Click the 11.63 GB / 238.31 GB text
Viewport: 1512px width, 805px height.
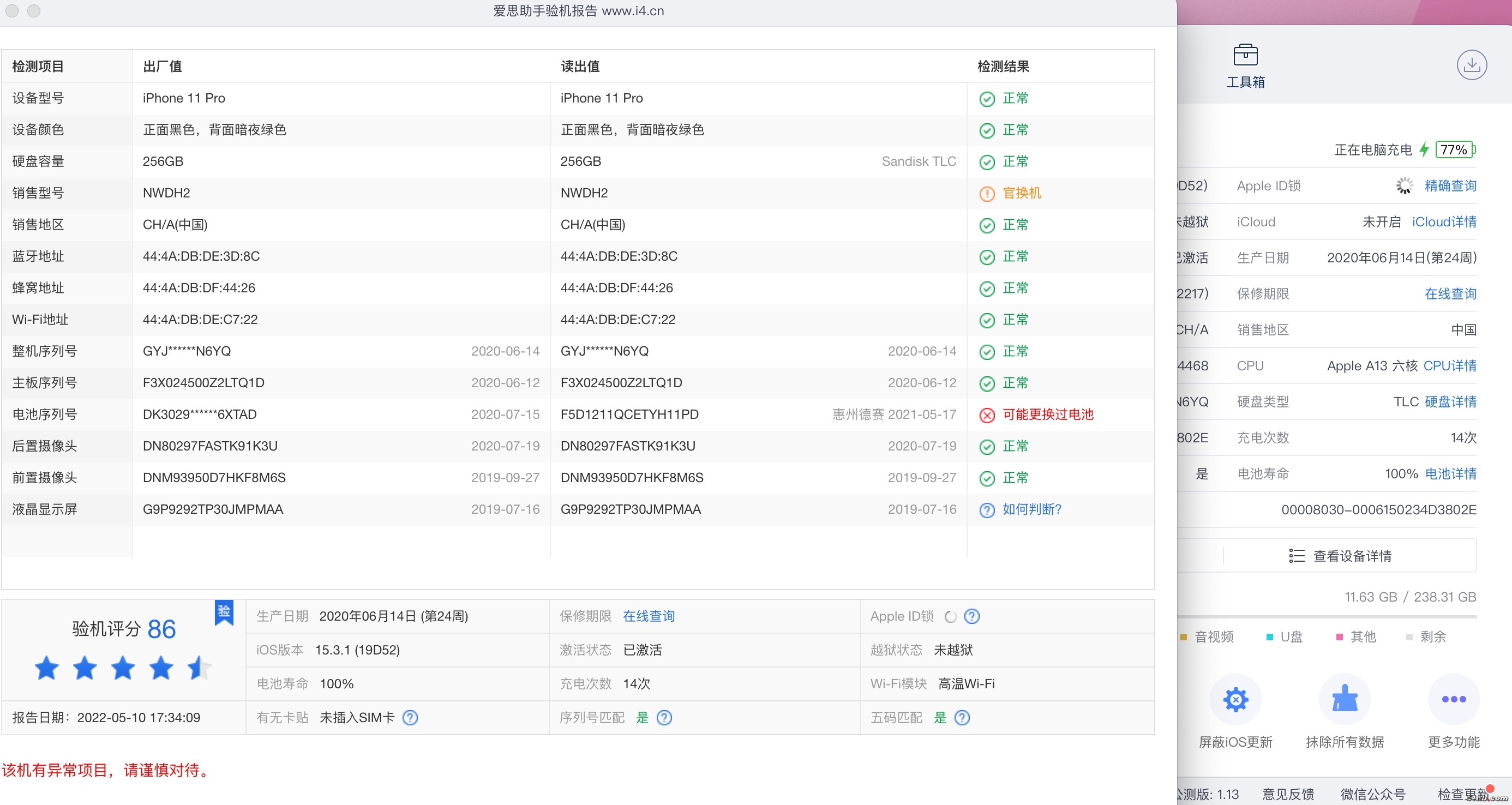[x=1410, y=597]
